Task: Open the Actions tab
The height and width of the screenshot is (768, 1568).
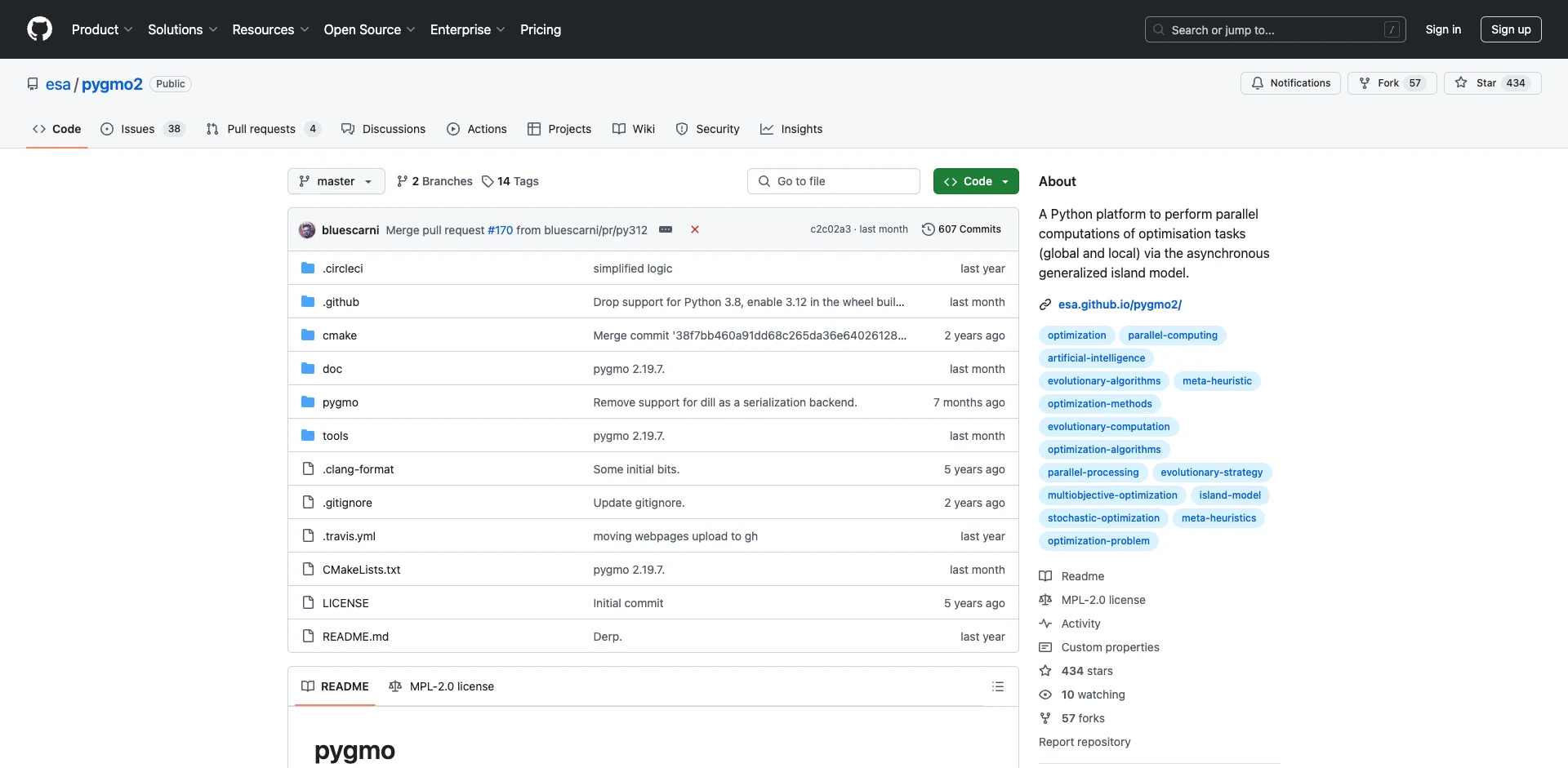Action: click(x=477, y=129)
